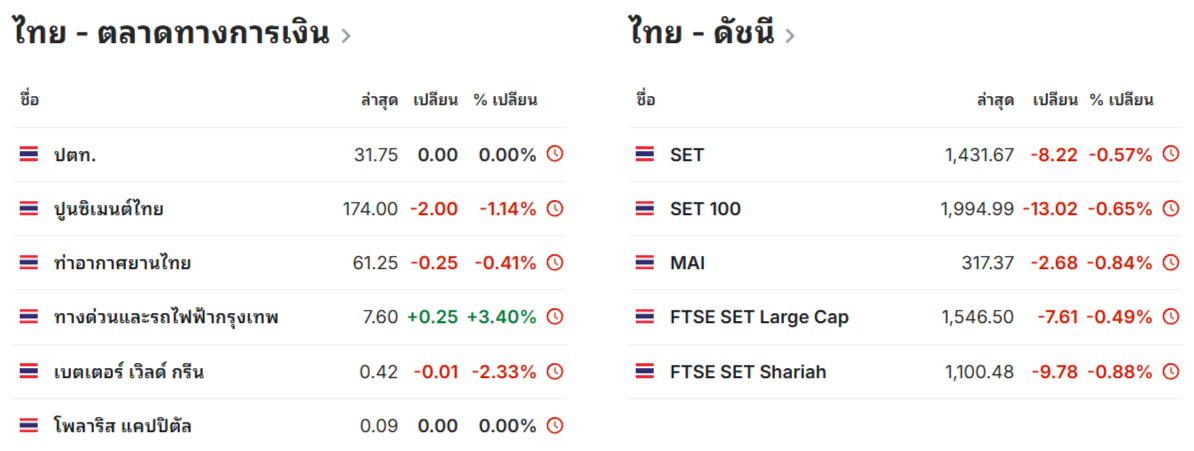The height and width of the screenshot is (451, 1194).
Task: Click the clock icon for ทางด่วนและรถไฟฟ้ากรุงเทพ
Action: [x=555, y=317]
